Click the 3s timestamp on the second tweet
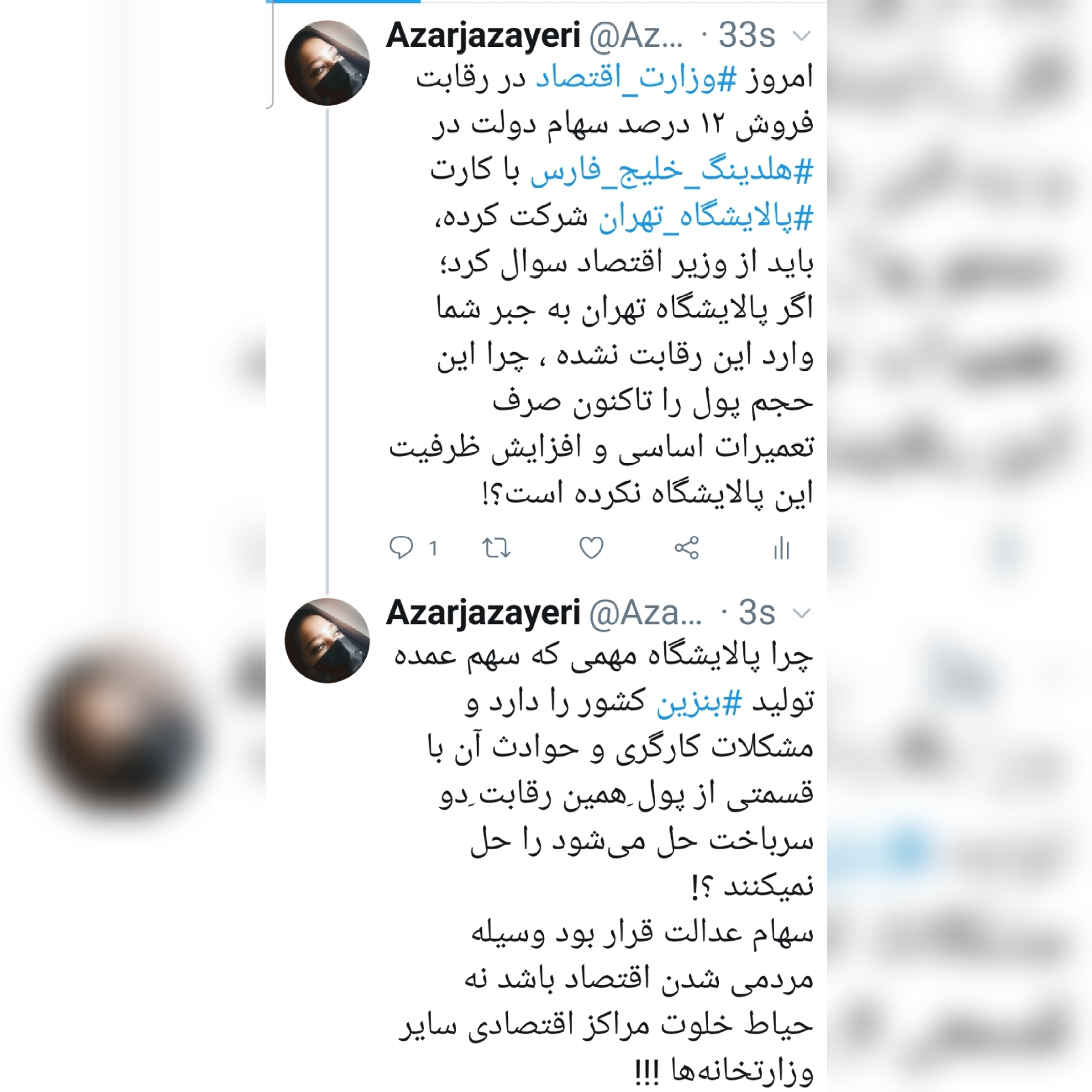1092x1092 pixels. click(x=757, y=613)
